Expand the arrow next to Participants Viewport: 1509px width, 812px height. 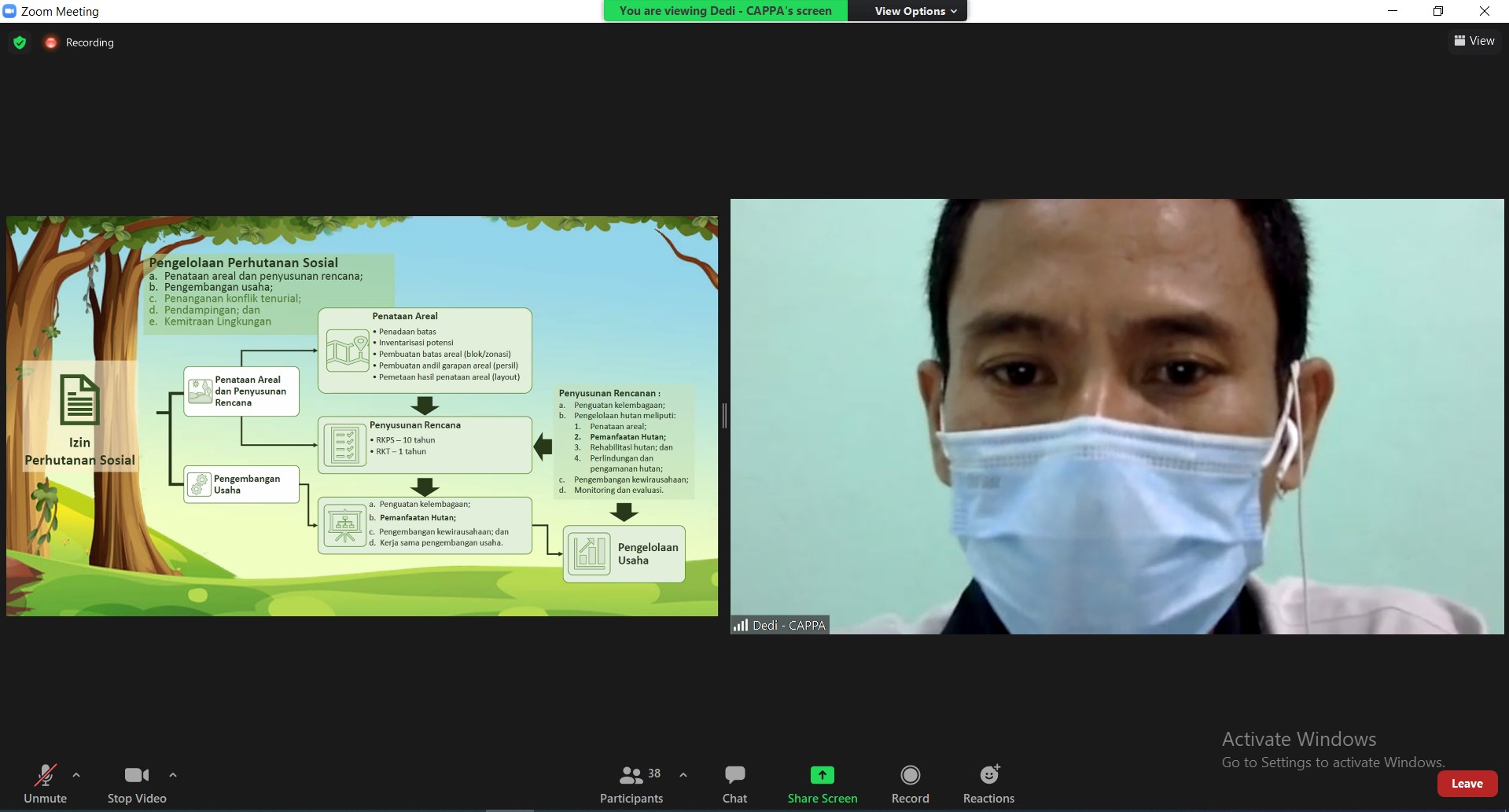(x=683, y=775)
